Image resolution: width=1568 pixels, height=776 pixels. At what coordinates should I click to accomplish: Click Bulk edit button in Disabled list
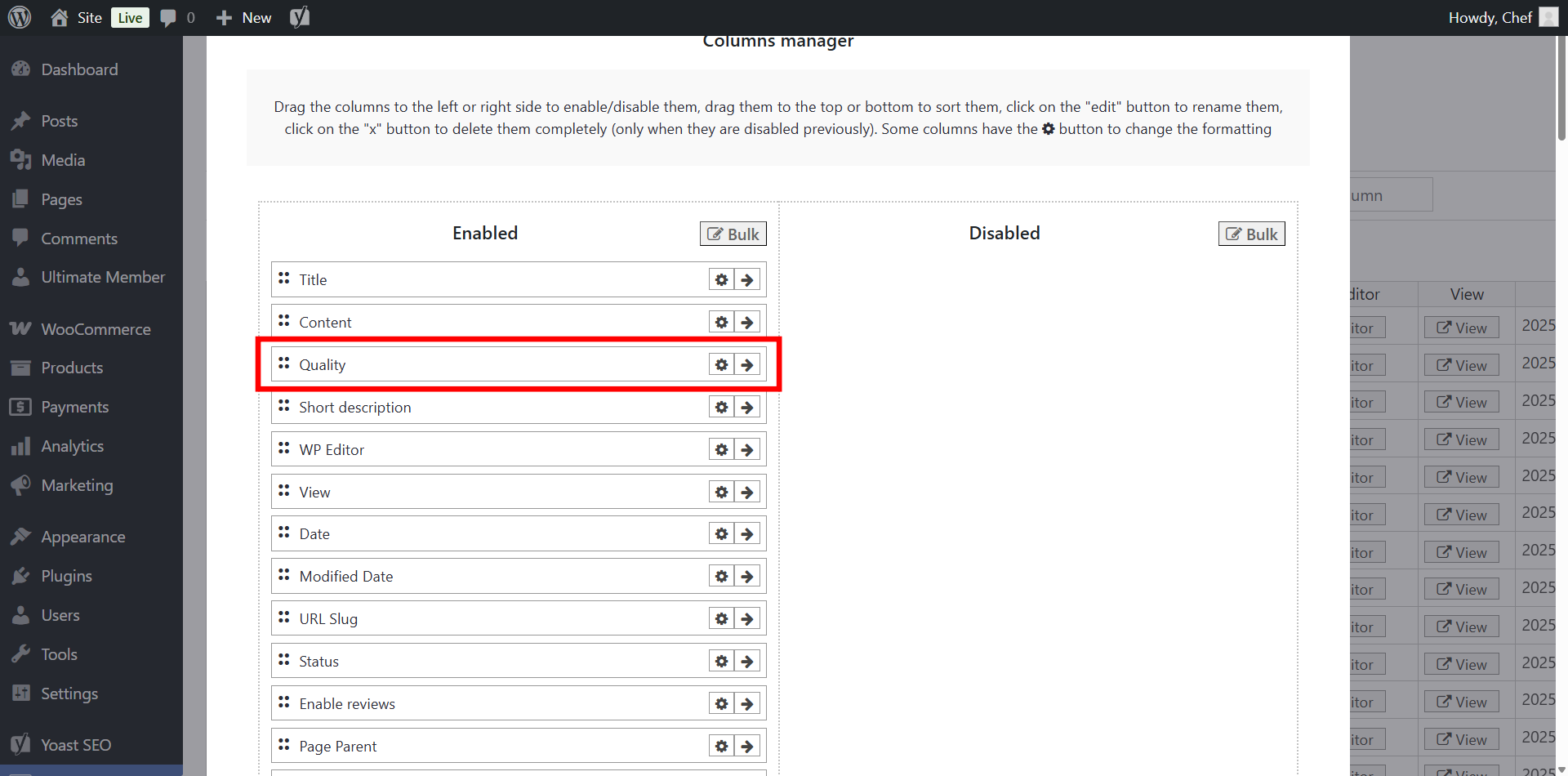tap(1251, 234)
